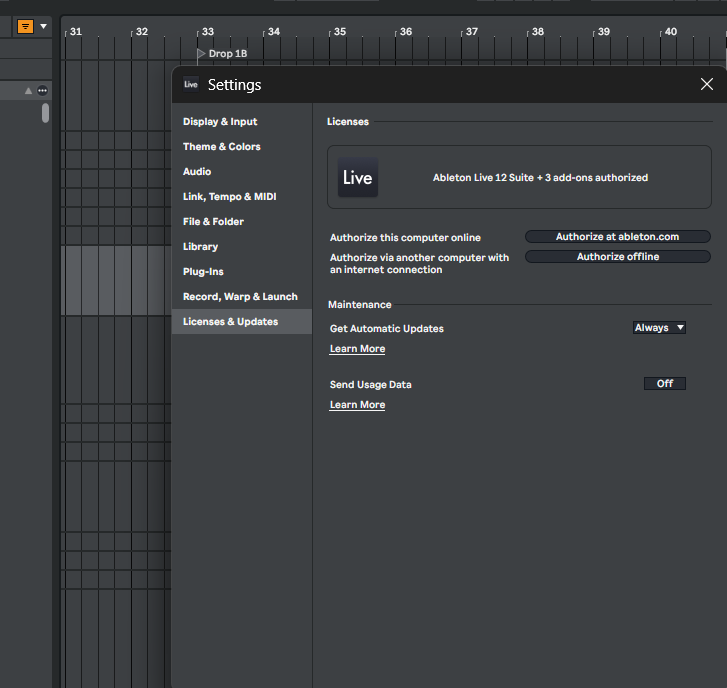Click the Authorize this computer online label
Viewport: 727px width, 688px height.
pyautogui.click(x=405, y=238)
